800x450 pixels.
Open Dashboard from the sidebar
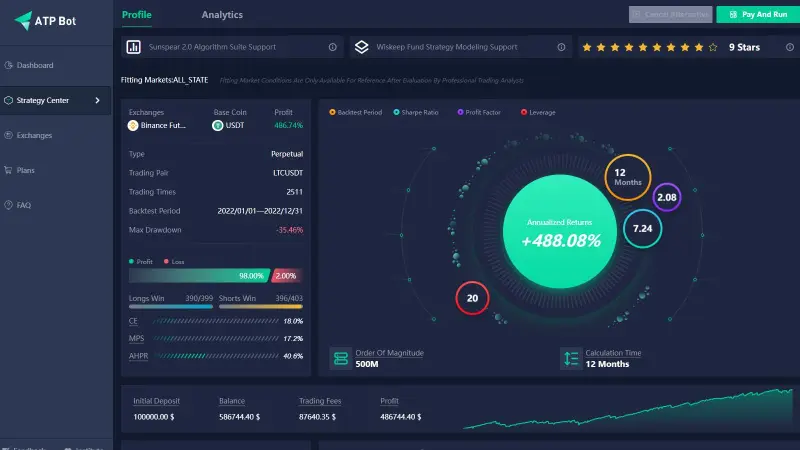click(x=34, y=65)
